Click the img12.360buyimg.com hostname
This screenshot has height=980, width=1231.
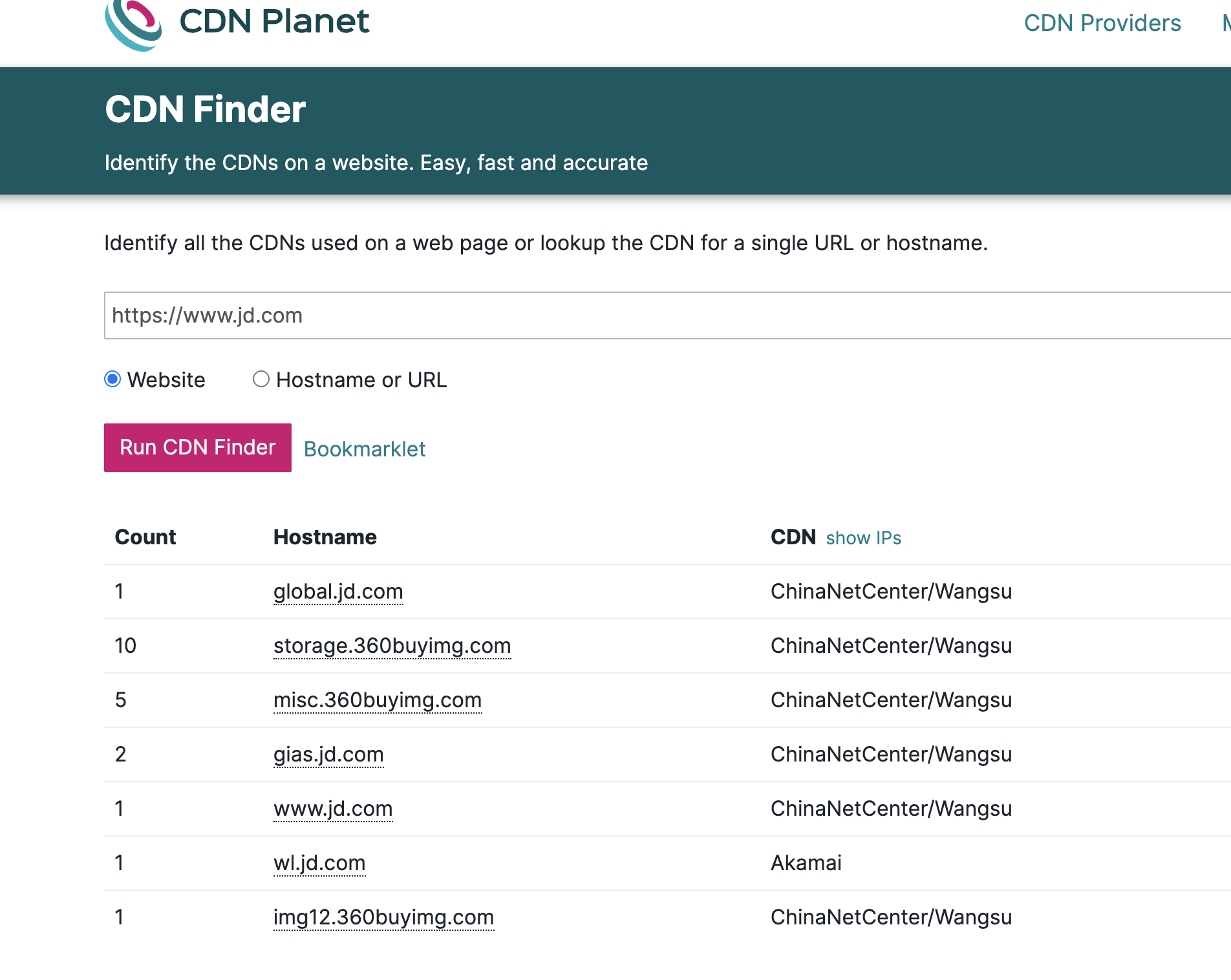pyautogui.click(x=383, y=917)
